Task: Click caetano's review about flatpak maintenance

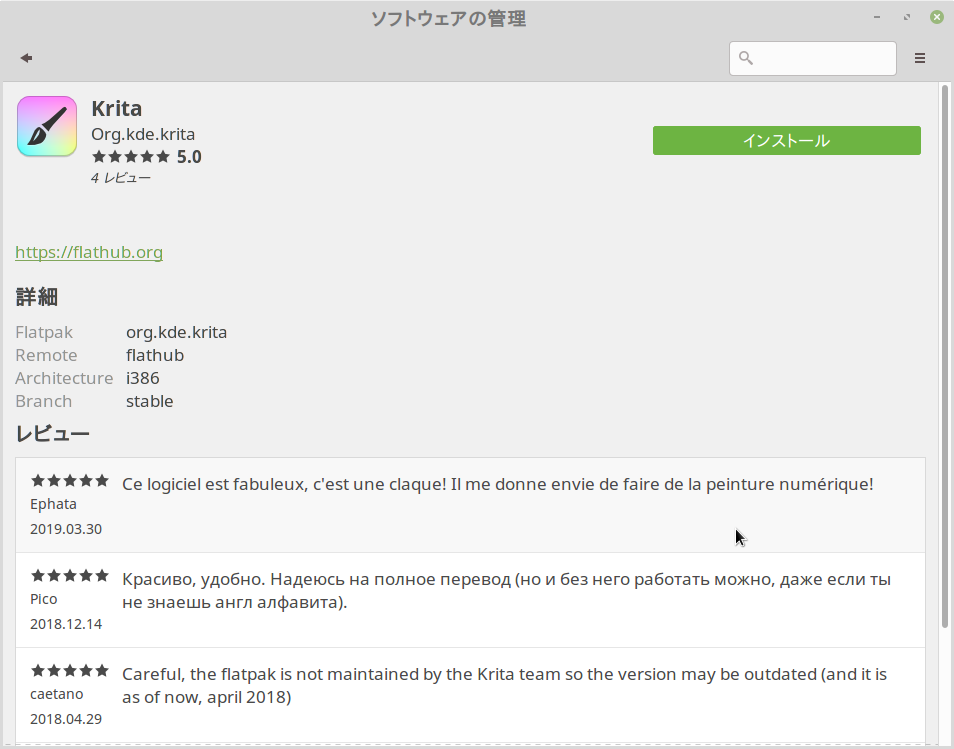Action: (504, 686)
